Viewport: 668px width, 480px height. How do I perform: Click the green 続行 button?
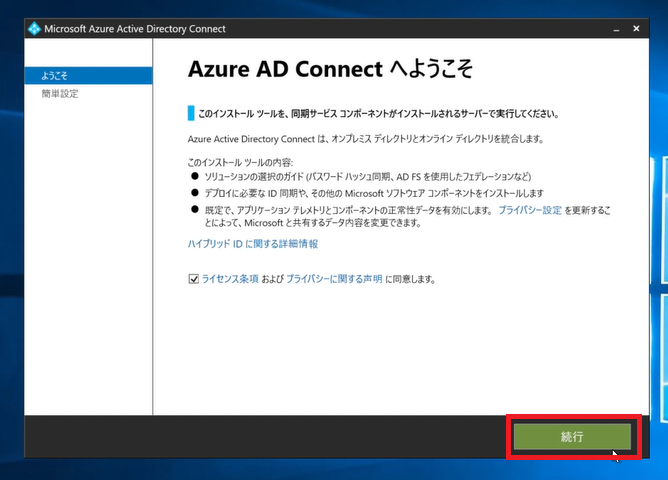pos(572,436)
